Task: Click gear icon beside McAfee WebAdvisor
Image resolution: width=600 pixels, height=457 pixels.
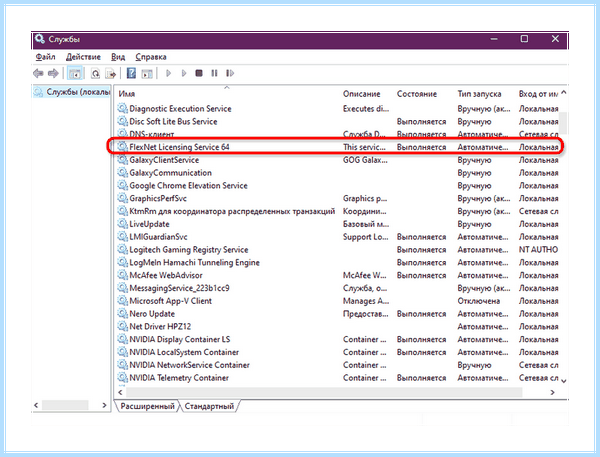Action: [122, 275]
